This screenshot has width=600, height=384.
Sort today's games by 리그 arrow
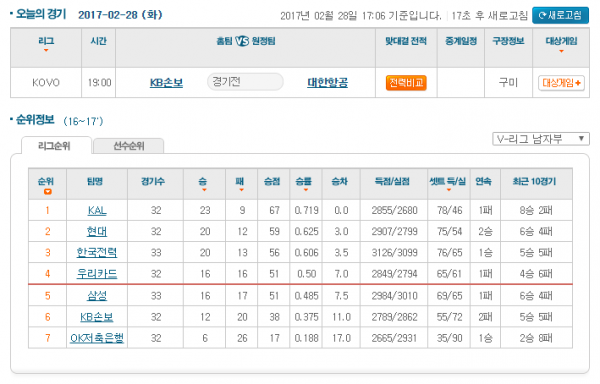pyautogui.click(x=46, y=50)
